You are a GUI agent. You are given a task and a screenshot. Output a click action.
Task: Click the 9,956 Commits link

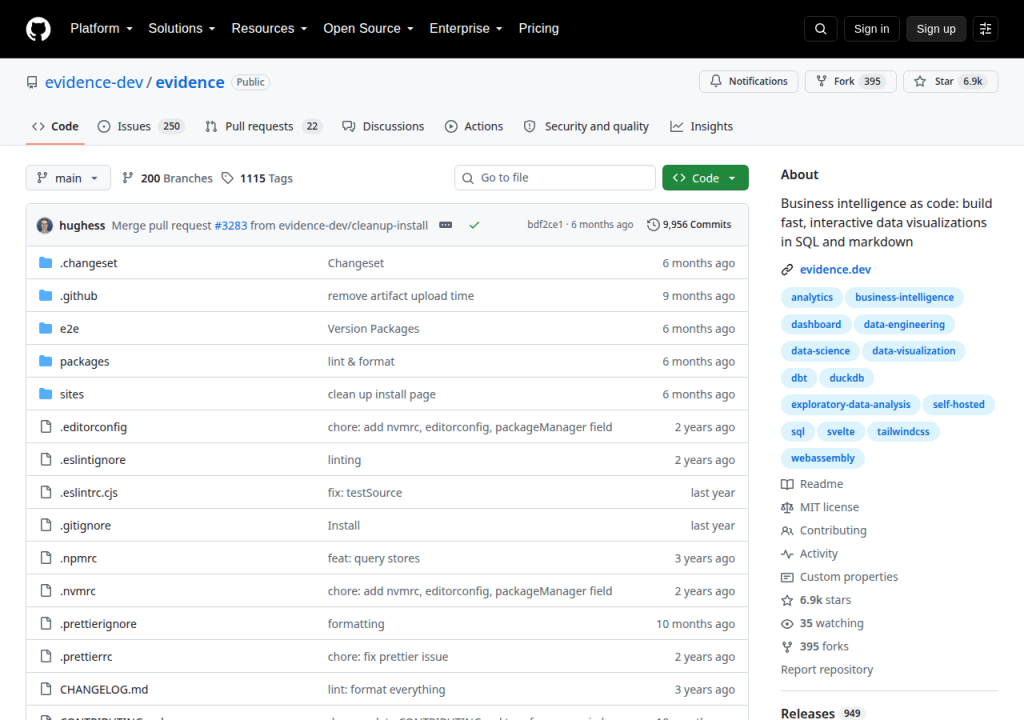(689, 225)
